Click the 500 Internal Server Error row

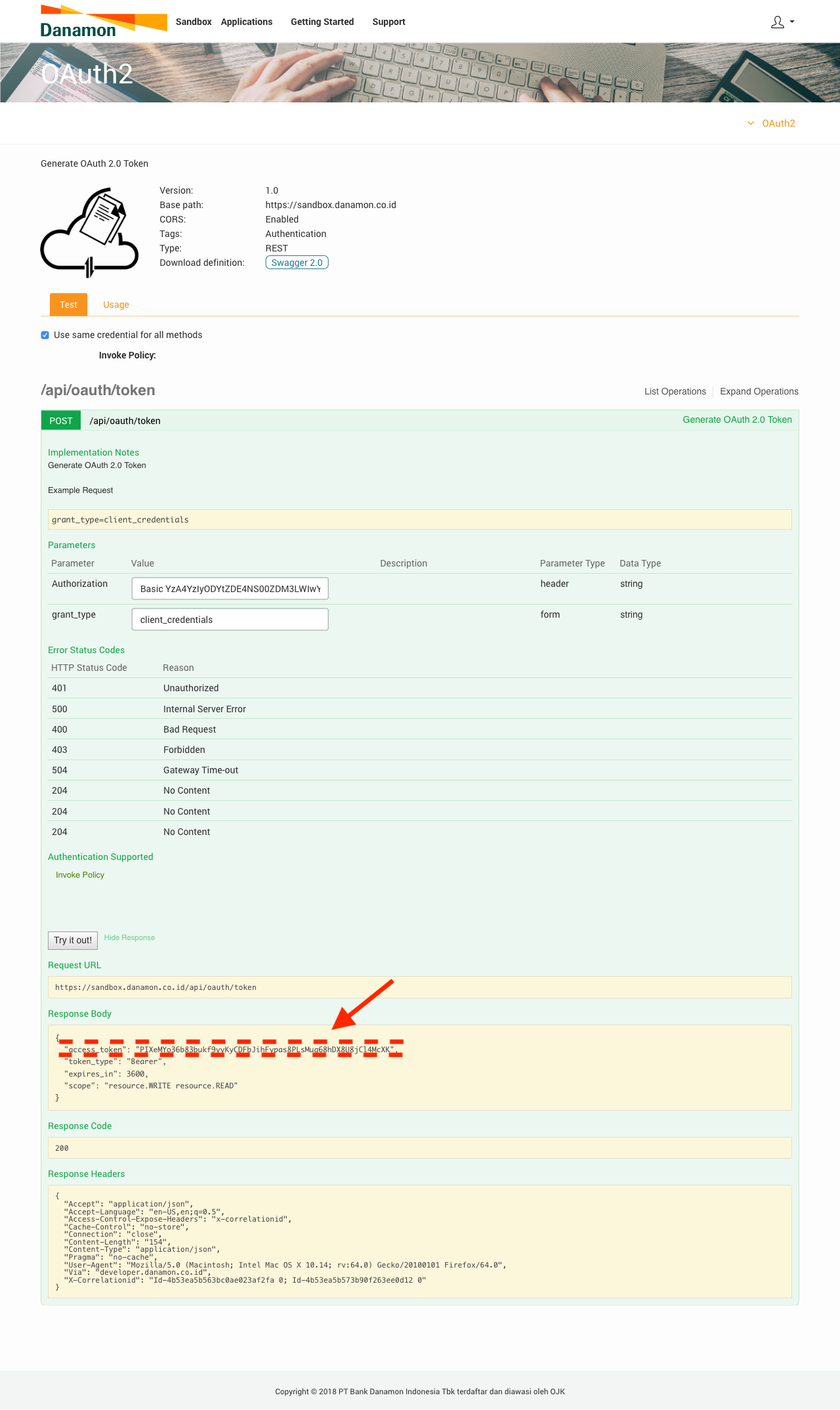coord(420,709)
